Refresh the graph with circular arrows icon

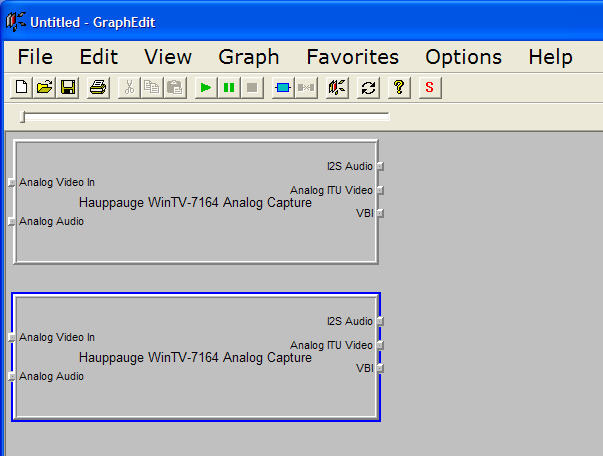[368, 88]
